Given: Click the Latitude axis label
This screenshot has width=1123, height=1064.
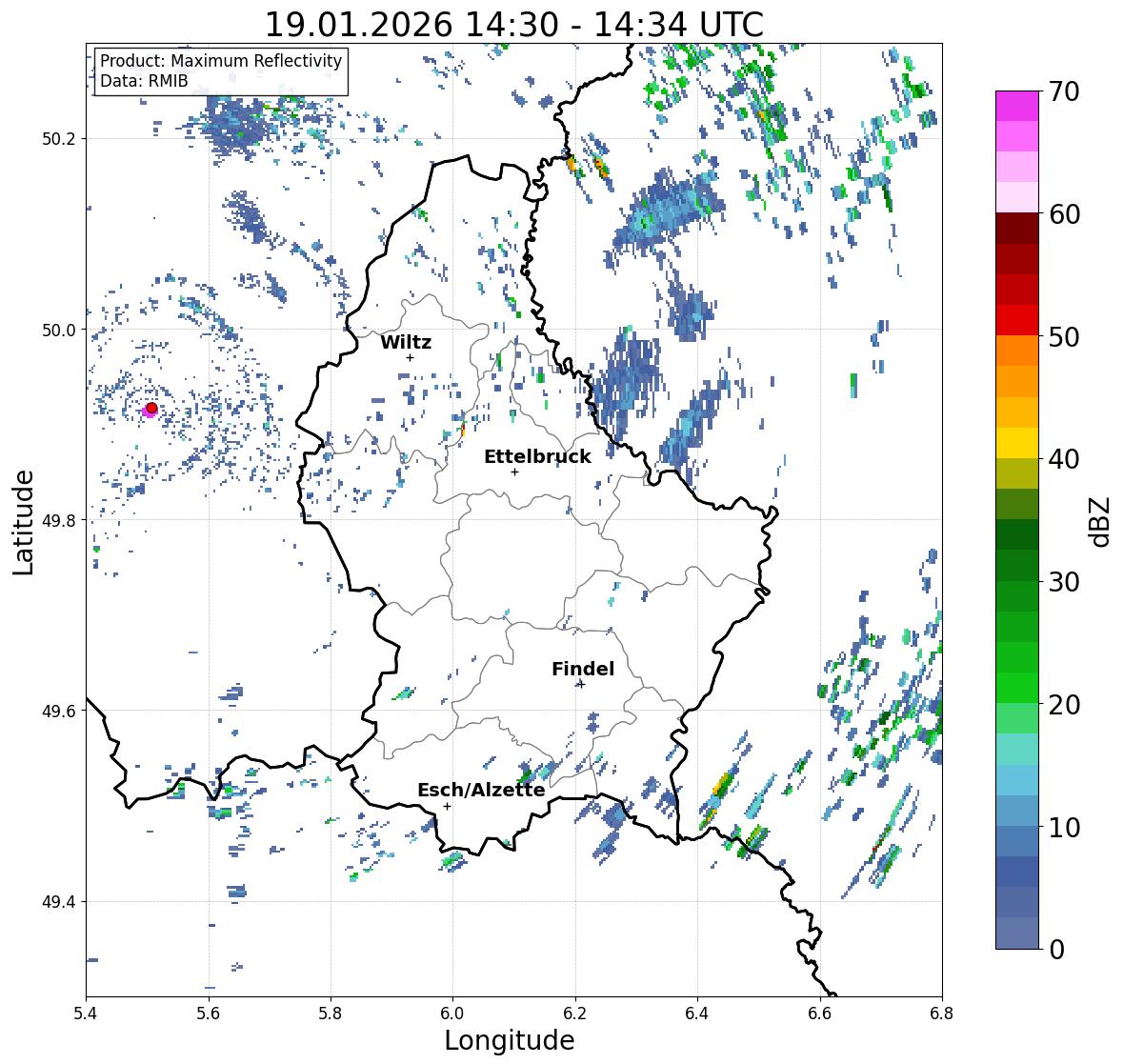Looking at the screenshot, I should (x=23, y=522).
